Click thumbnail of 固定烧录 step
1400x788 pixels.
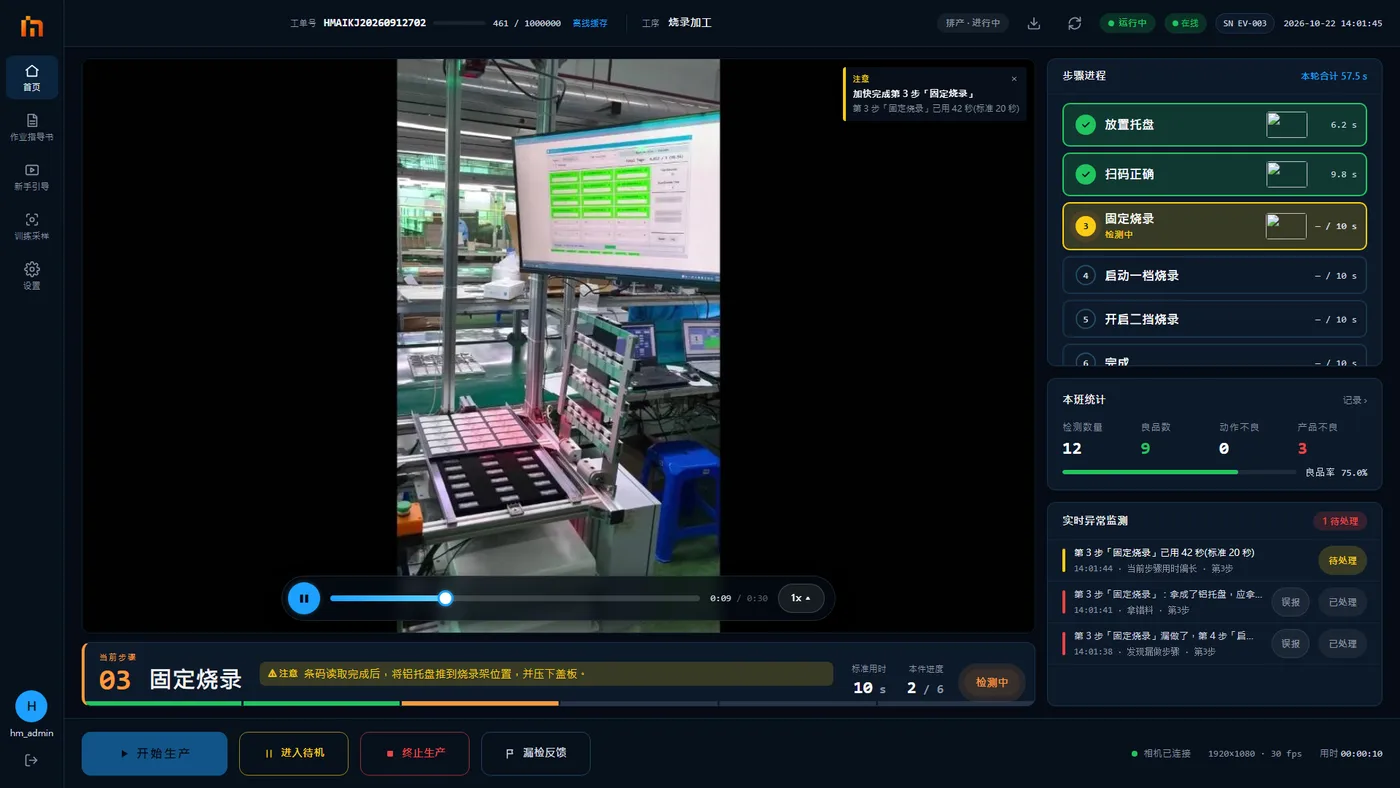coord(1286,226)
